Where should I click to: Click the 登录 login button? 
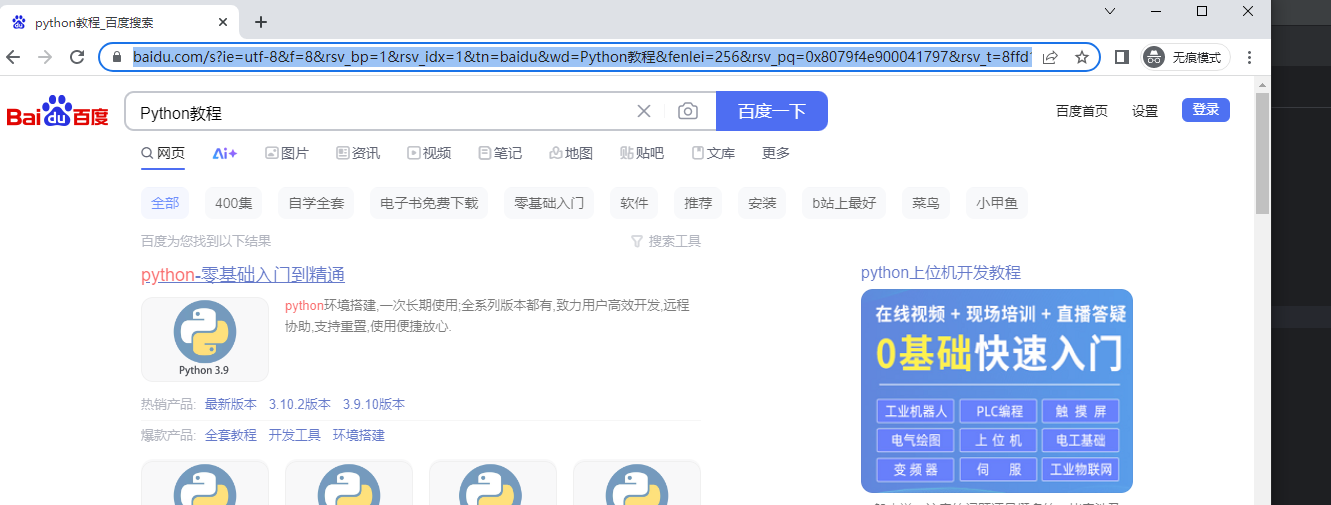point(1206,110)
